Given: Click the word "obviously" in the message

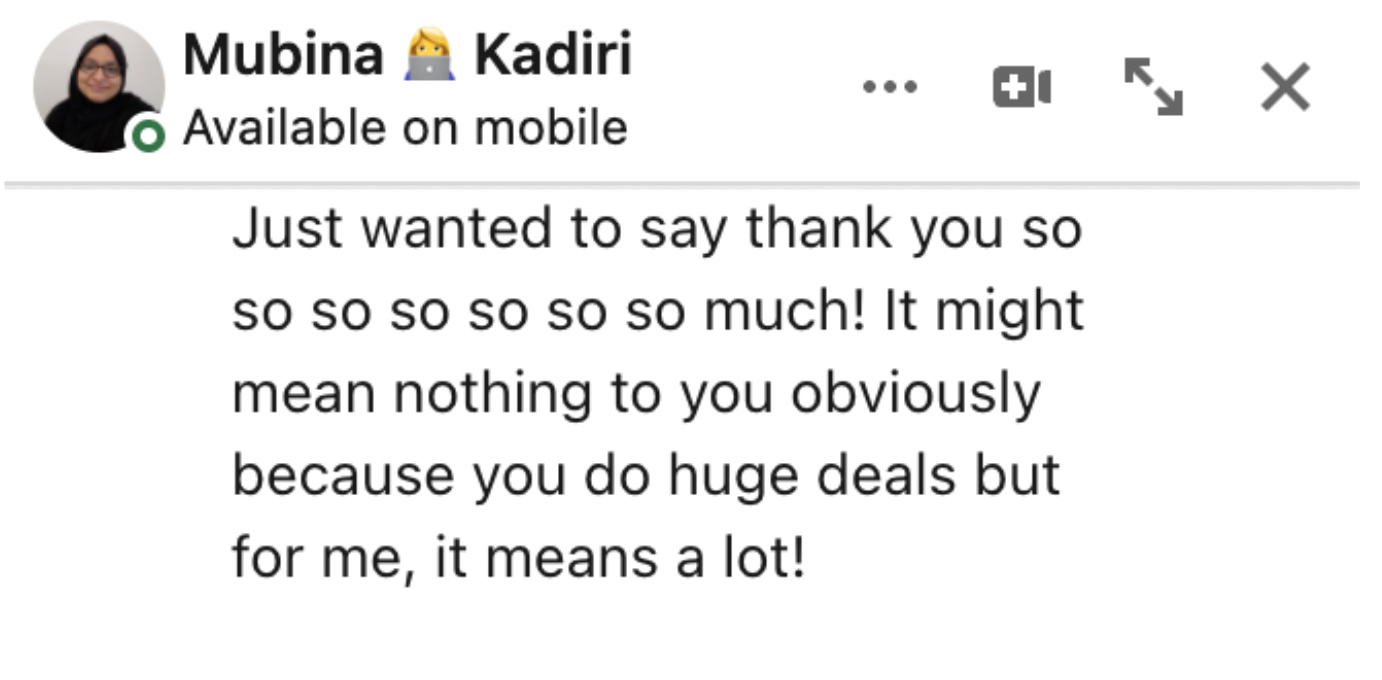Looking at the screenshot, I should pyautogui.click(x=915, y=394).
